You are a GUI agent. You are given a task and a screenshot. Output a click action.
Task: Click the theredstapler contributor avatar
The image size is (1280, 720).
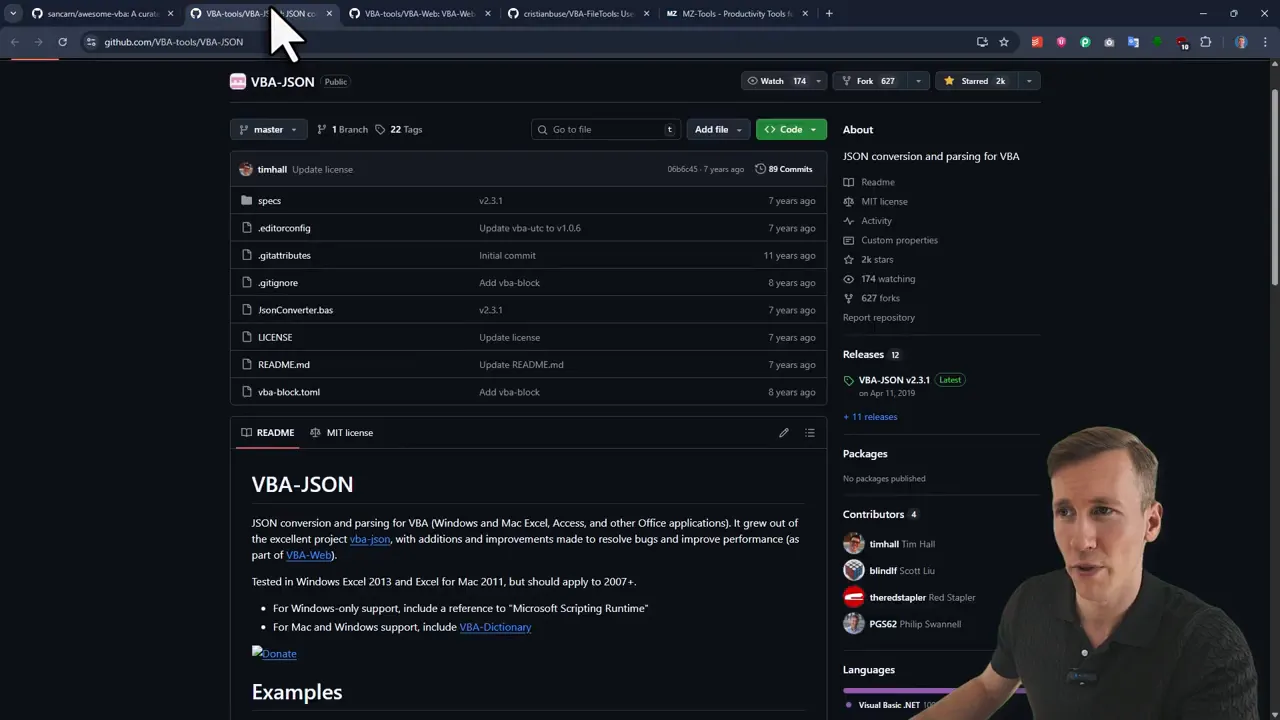[x=854, y=597]
